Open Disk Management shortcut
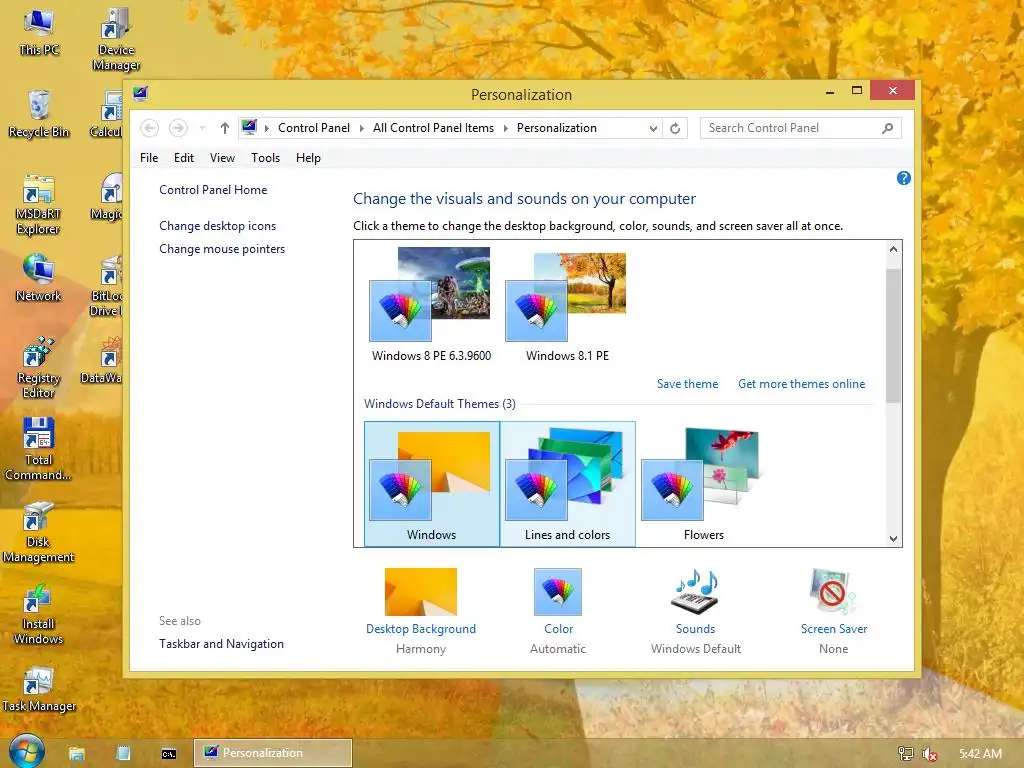The image size is (1024, 768). pyautogui.click(x=39, y=532)
